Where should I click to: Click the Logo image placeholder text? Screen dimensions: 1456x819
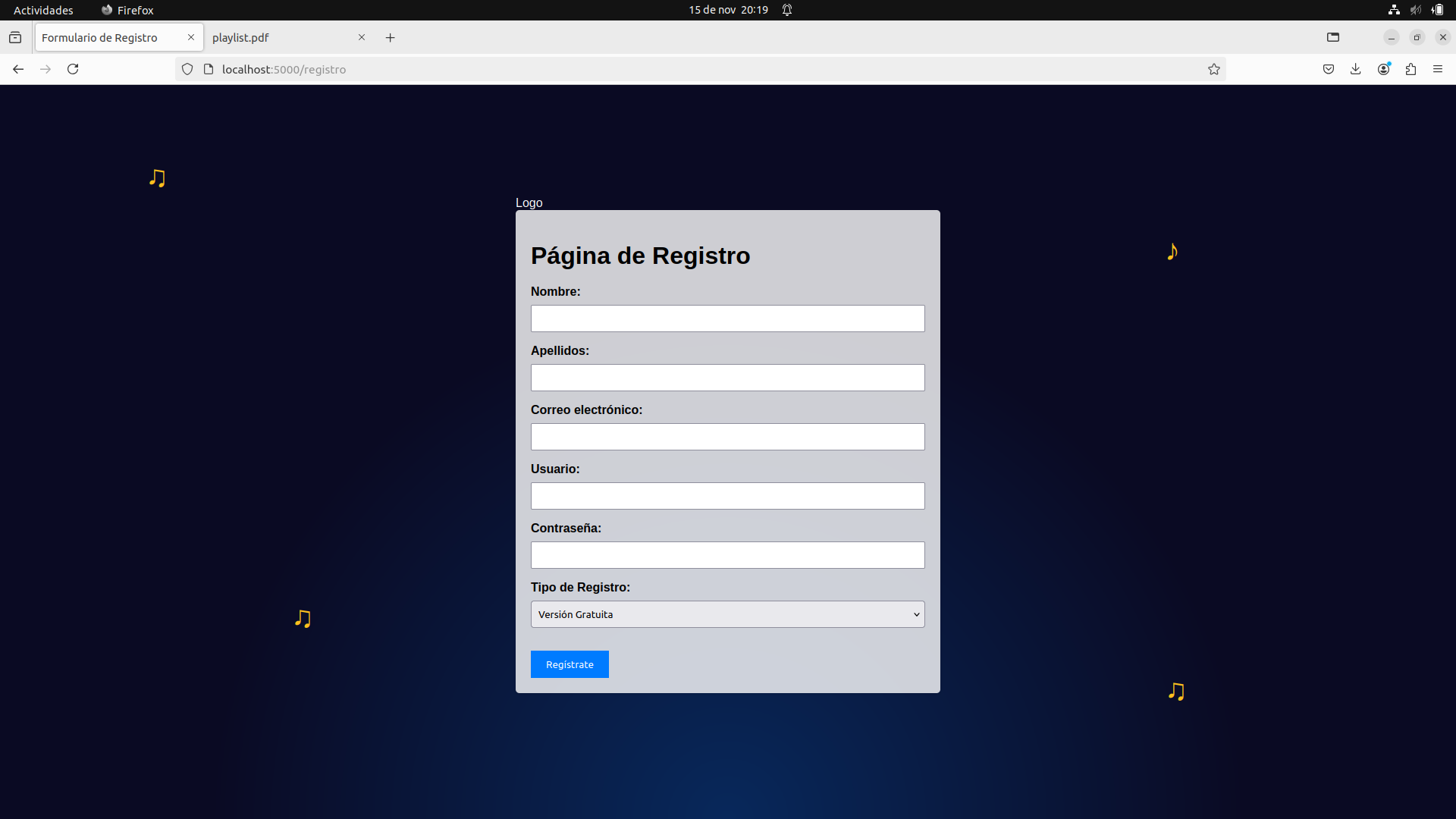coord(529,202)
